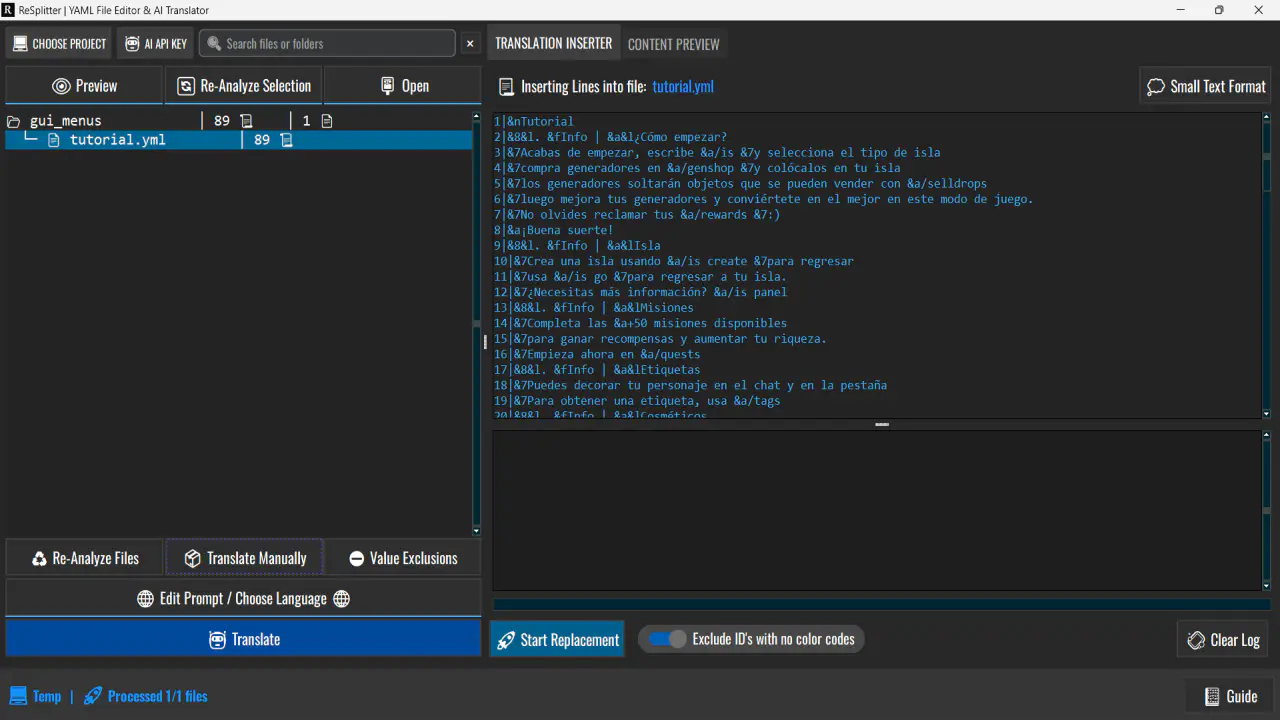
Task: Open Translate Manually option
Action: tap(244, 558)
